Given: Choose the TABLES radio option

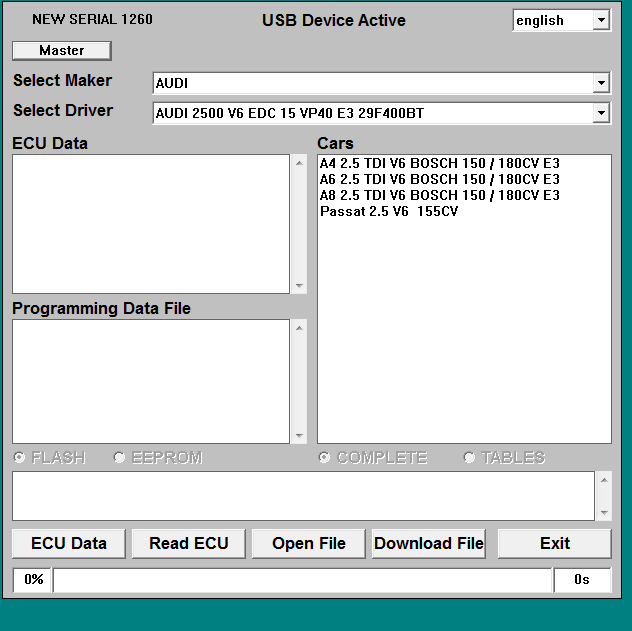Looking at the screenshot, I should (x=470, y=458).
